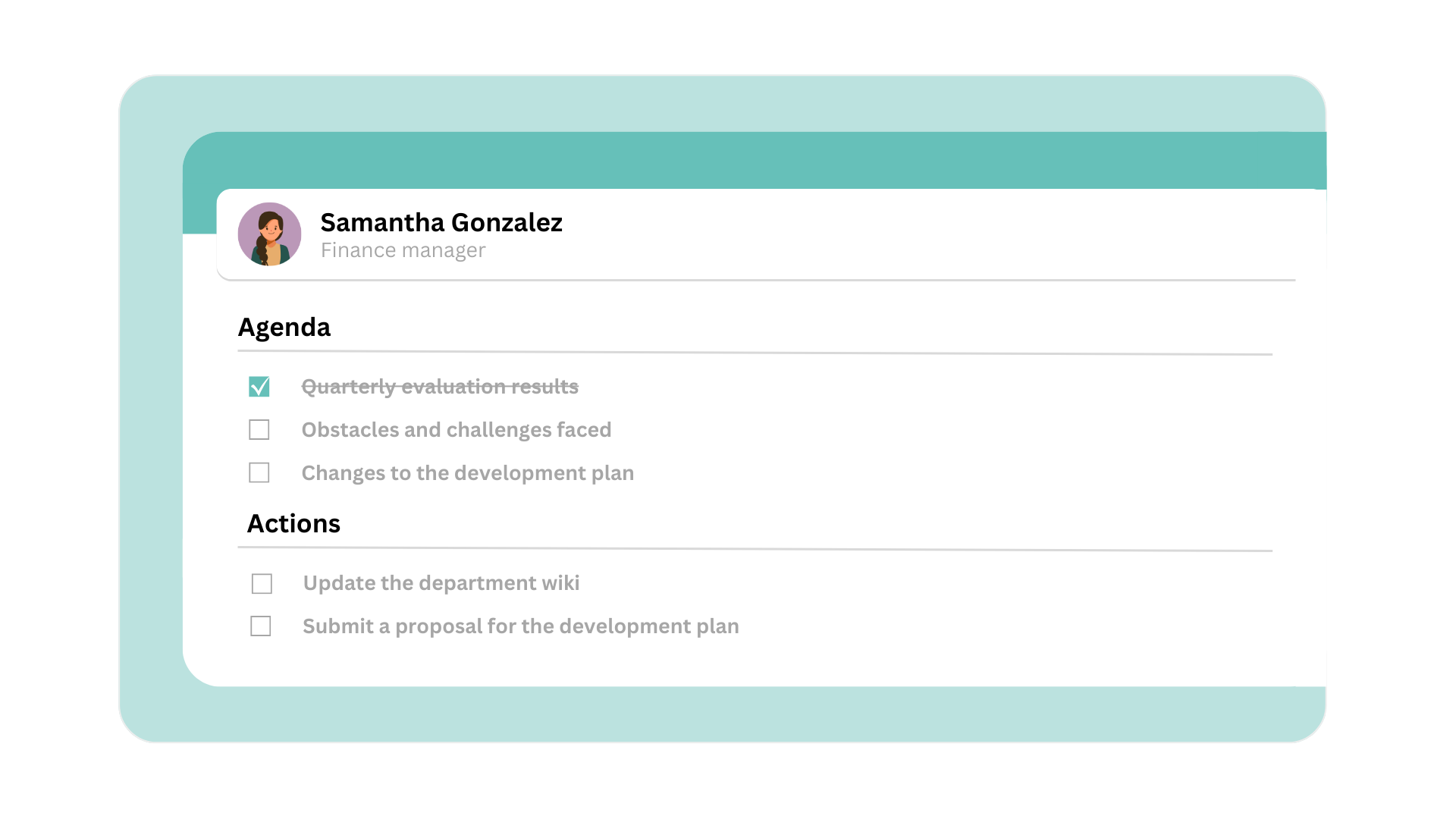Open the Update the department wiki item

coord(441,583)
